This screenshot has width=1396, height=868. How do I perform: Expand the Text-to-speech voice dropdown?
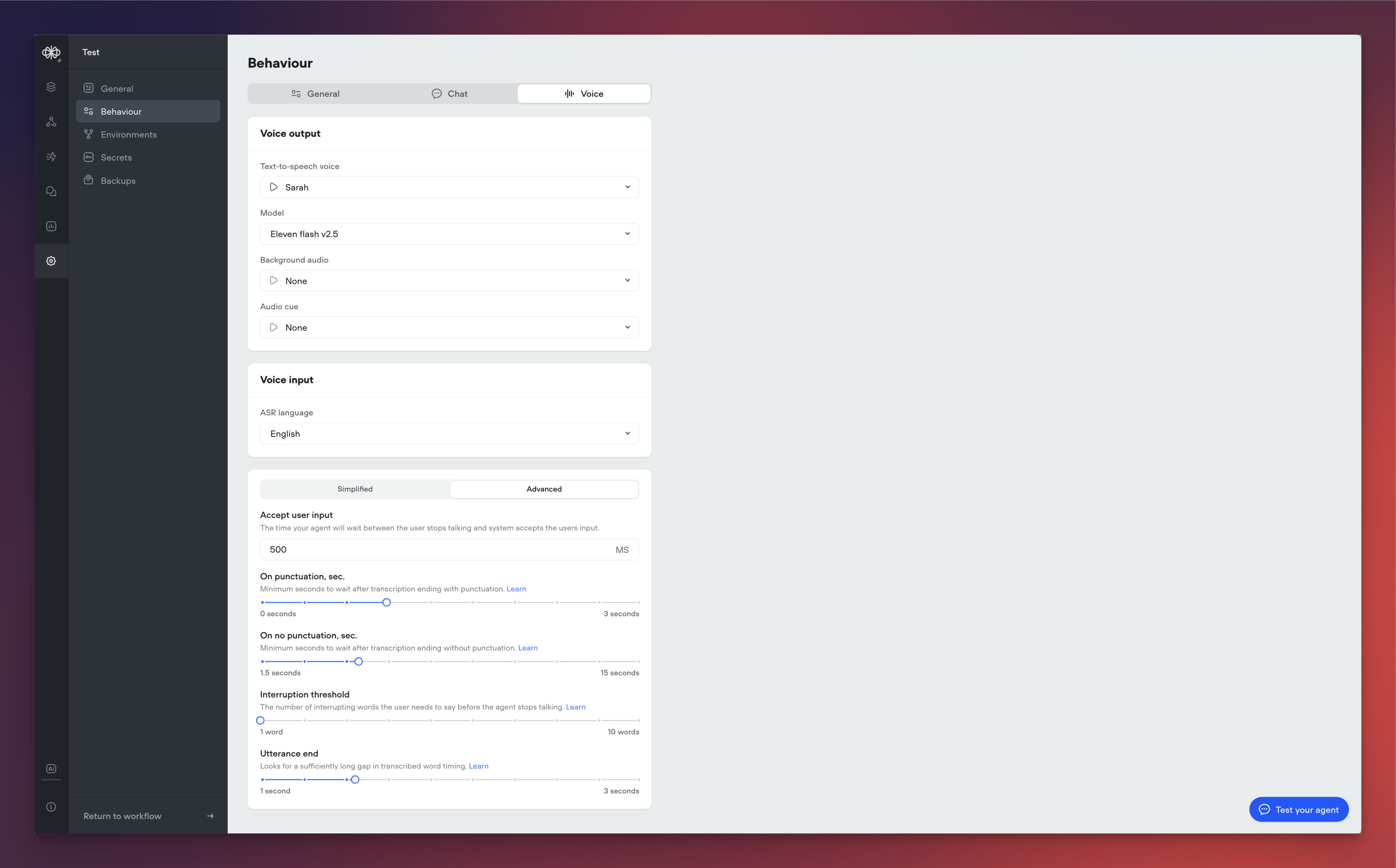[627, 187]
